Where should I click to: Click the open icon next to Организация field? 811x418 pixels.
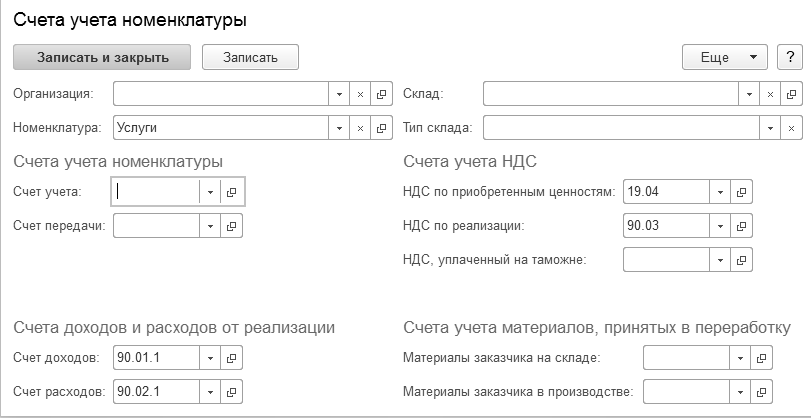click(x=381, y=94)
